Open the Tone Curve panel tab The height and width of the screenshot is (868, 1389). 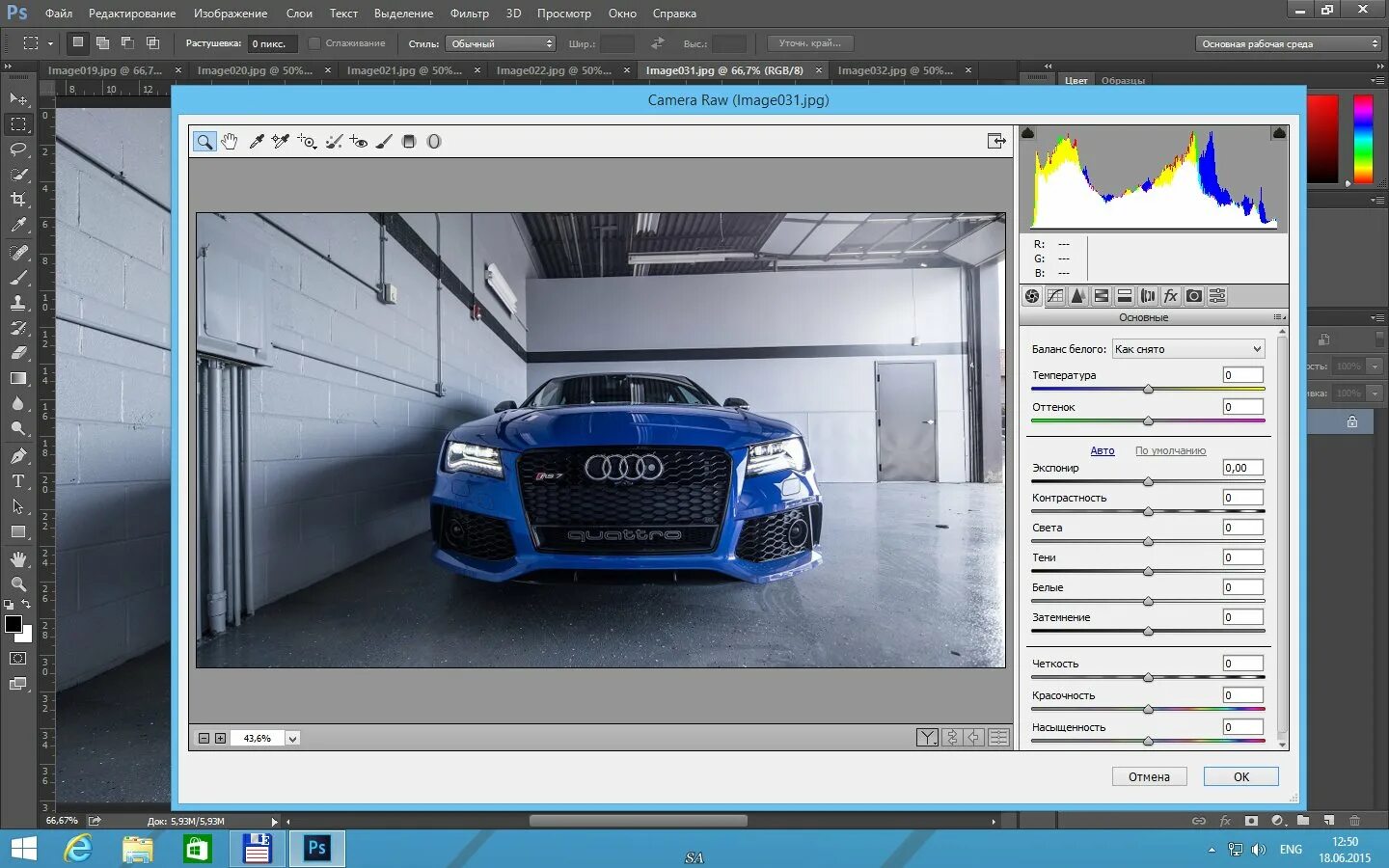click(x=1055, y=296)
